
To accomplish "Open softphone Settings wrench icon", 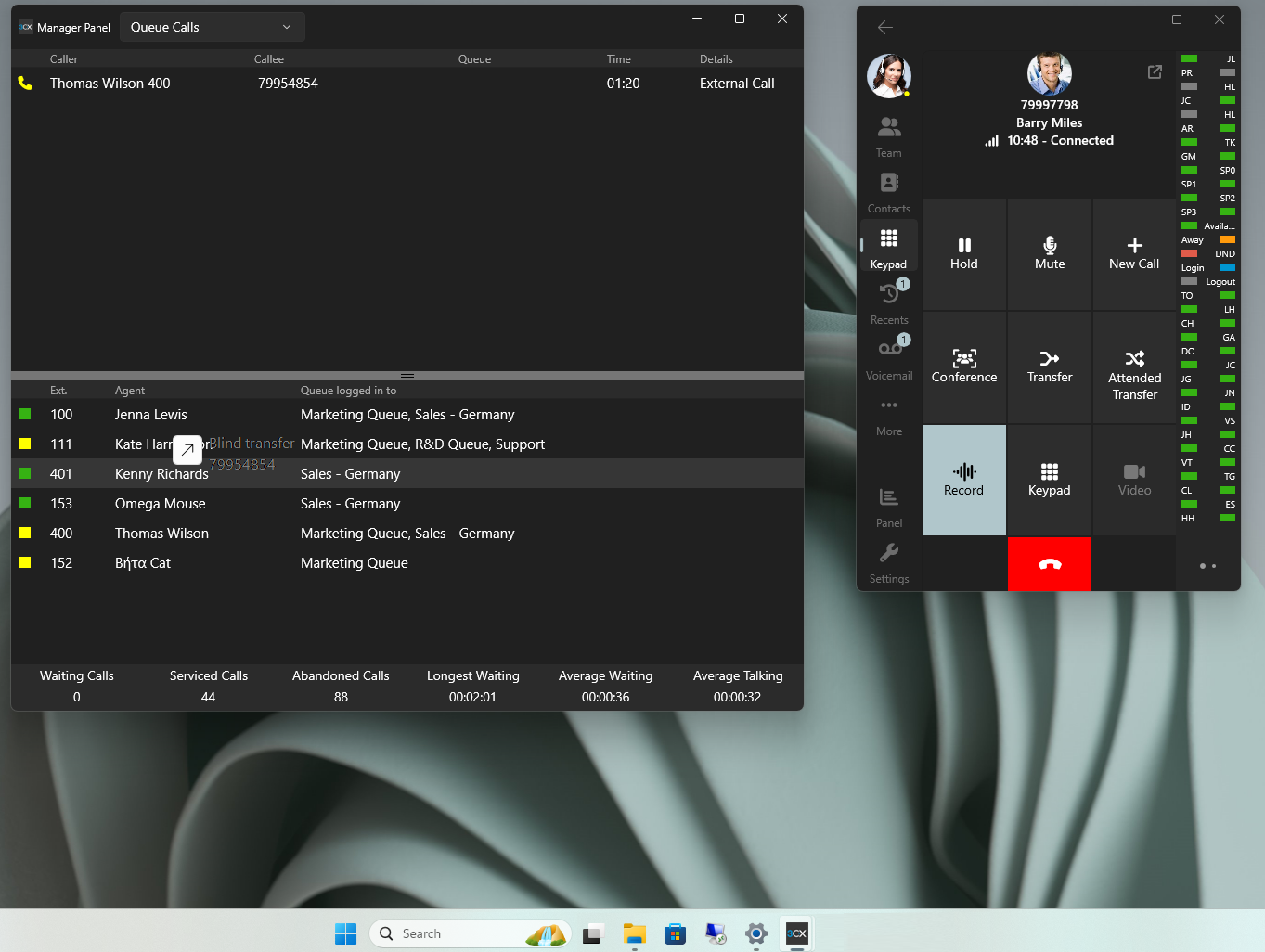I will point(888,563).
